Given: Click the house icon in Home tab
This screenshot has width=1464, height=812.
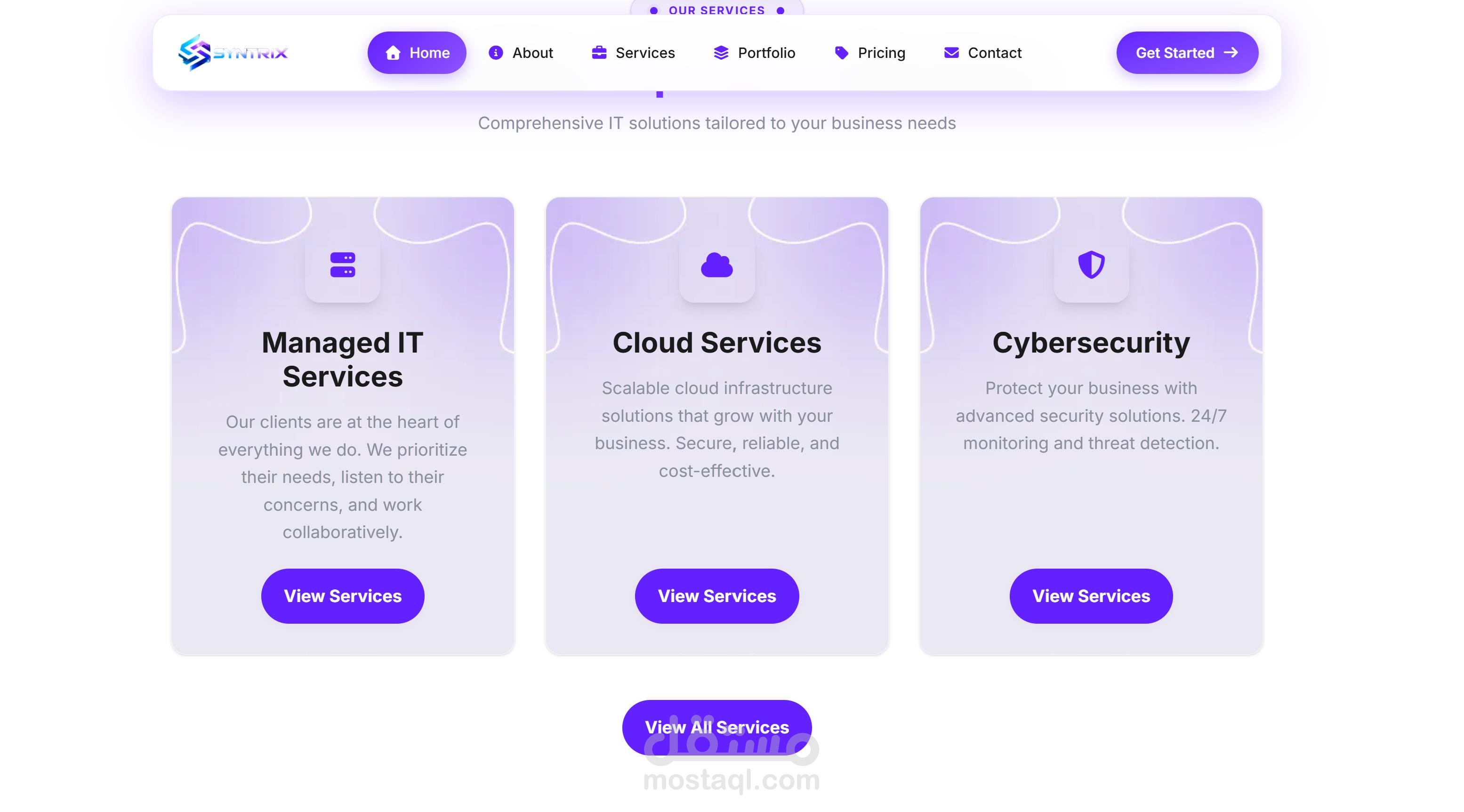Looking at the screenshot, I should [393, 53].
